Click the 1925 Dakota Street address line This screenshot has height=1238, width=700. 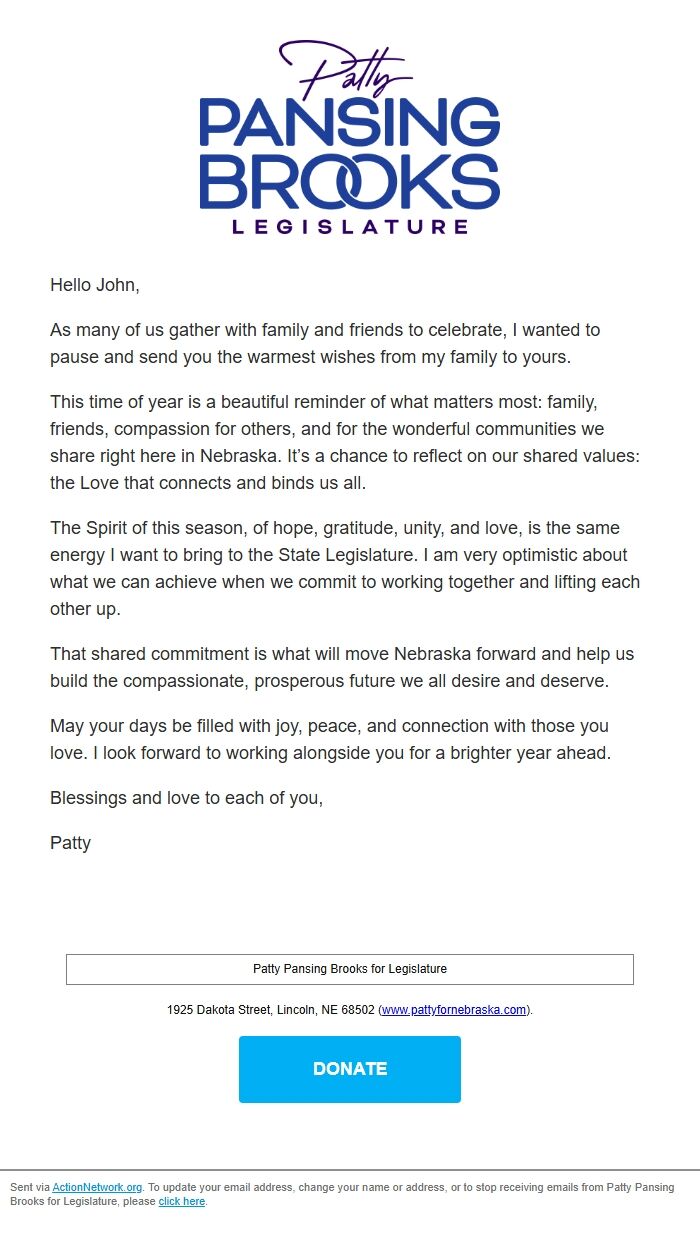[x=349, y=1010]
